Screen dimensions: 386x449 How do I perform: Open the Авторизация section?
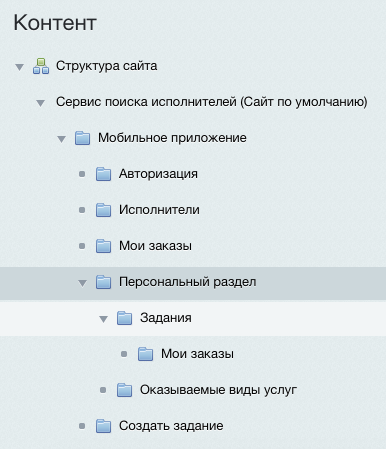(158, 174)
